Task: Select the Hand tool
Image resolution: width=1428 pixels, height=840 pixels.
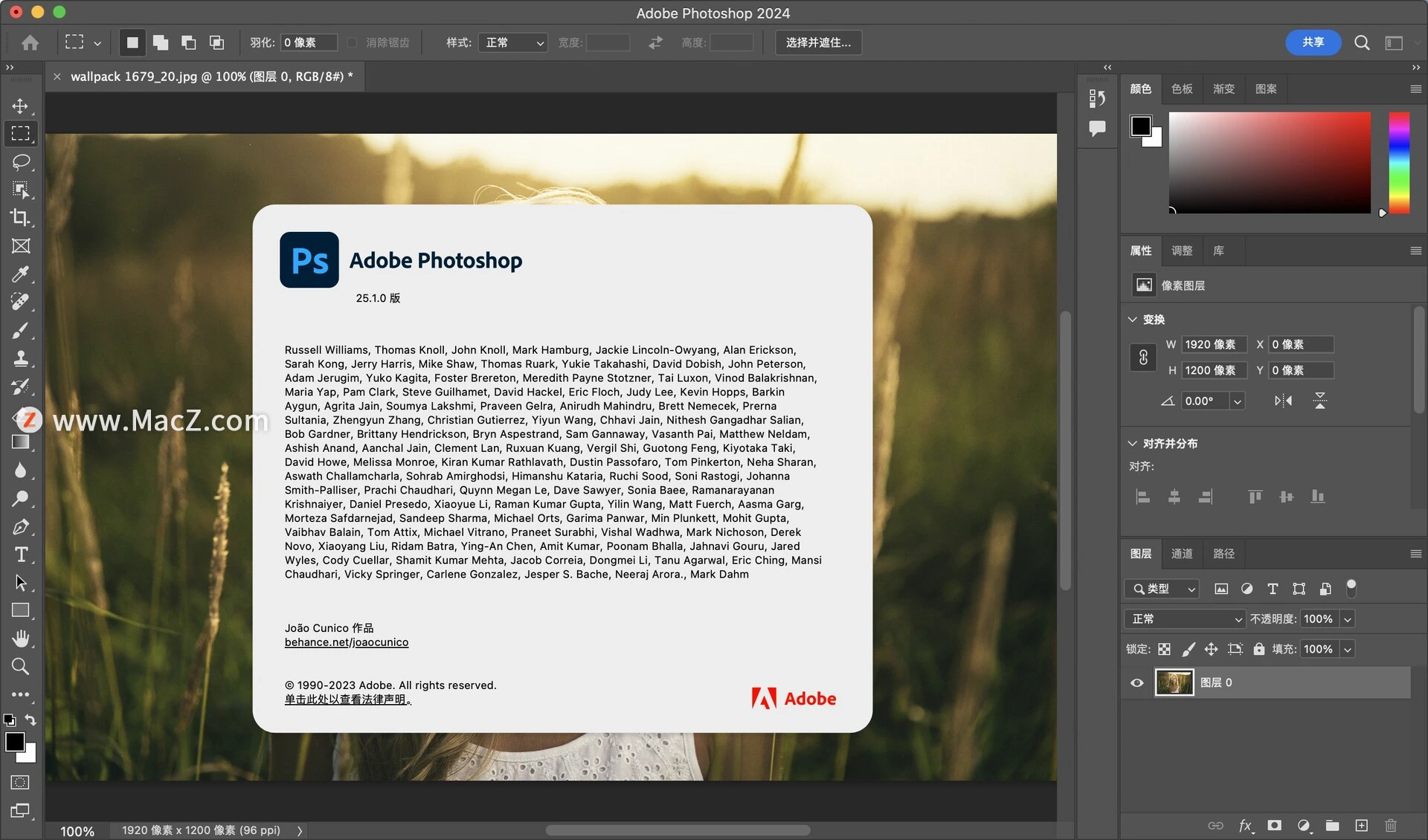Action: click(20, 638)
